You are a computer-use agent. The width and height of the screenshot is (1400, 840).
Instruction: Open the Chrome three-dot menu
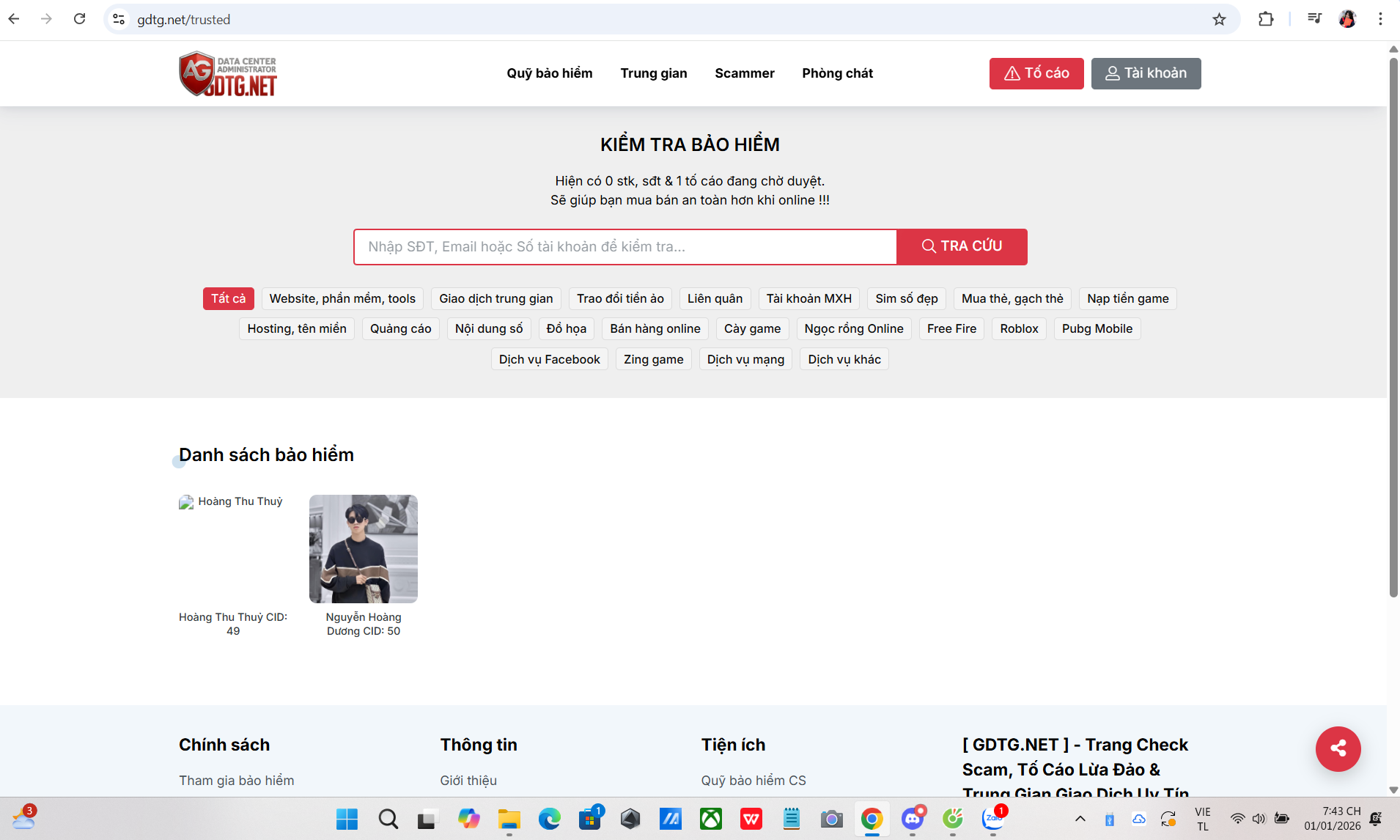point(1380,20)
